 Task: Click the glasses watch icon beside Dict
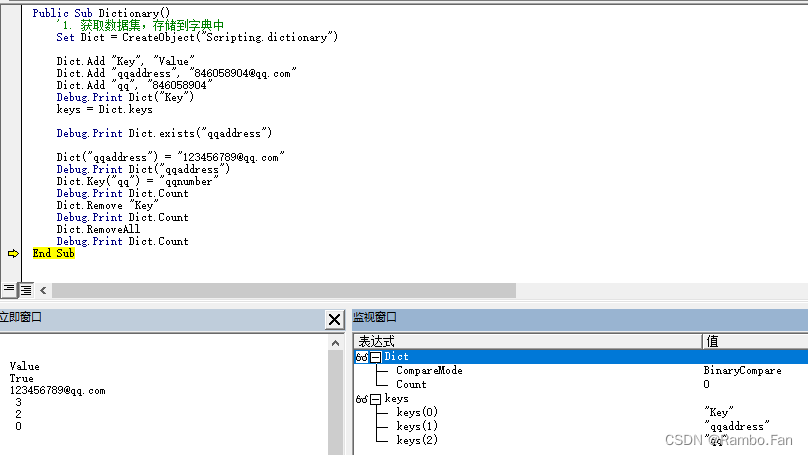(x=362, y=357)
